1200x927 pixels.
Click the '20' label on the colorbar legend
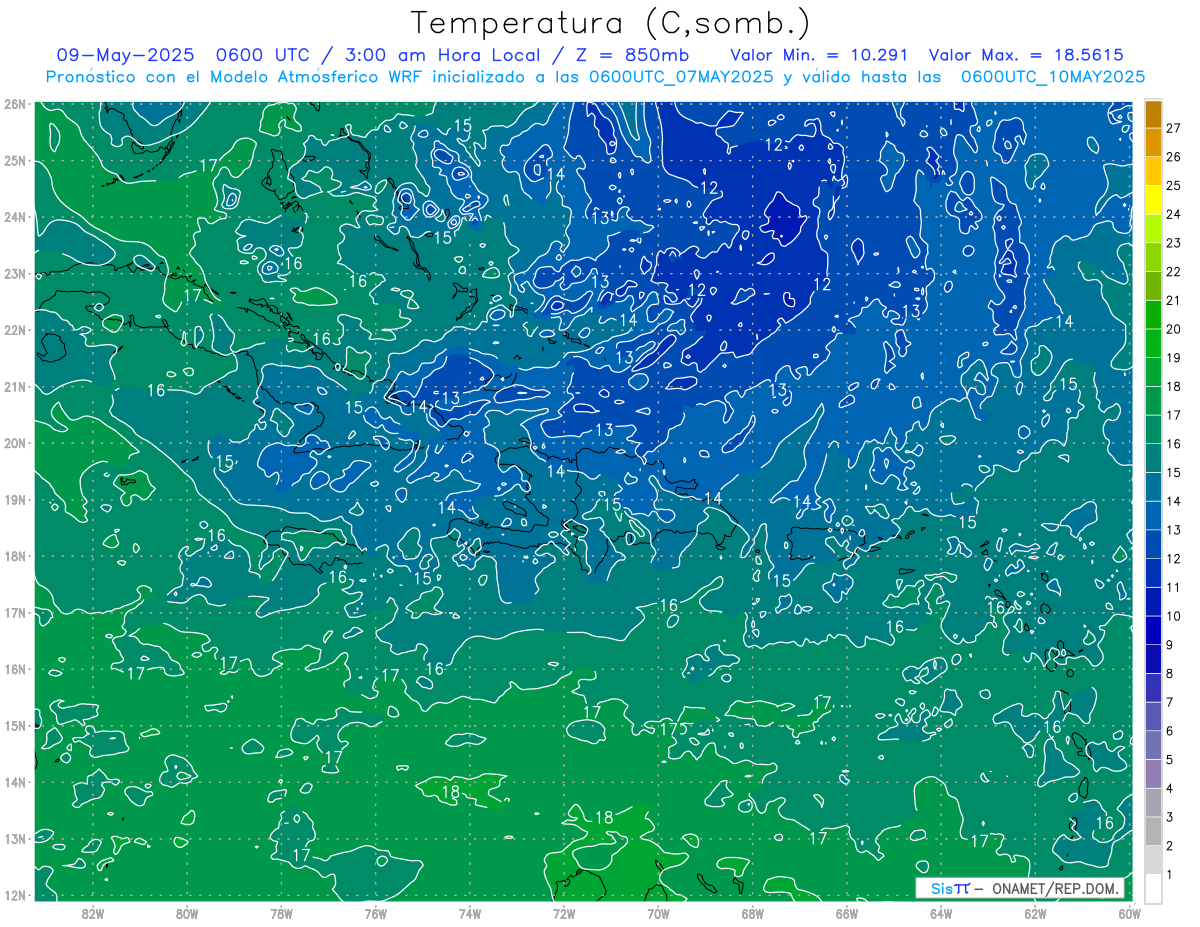[1174, 329]
